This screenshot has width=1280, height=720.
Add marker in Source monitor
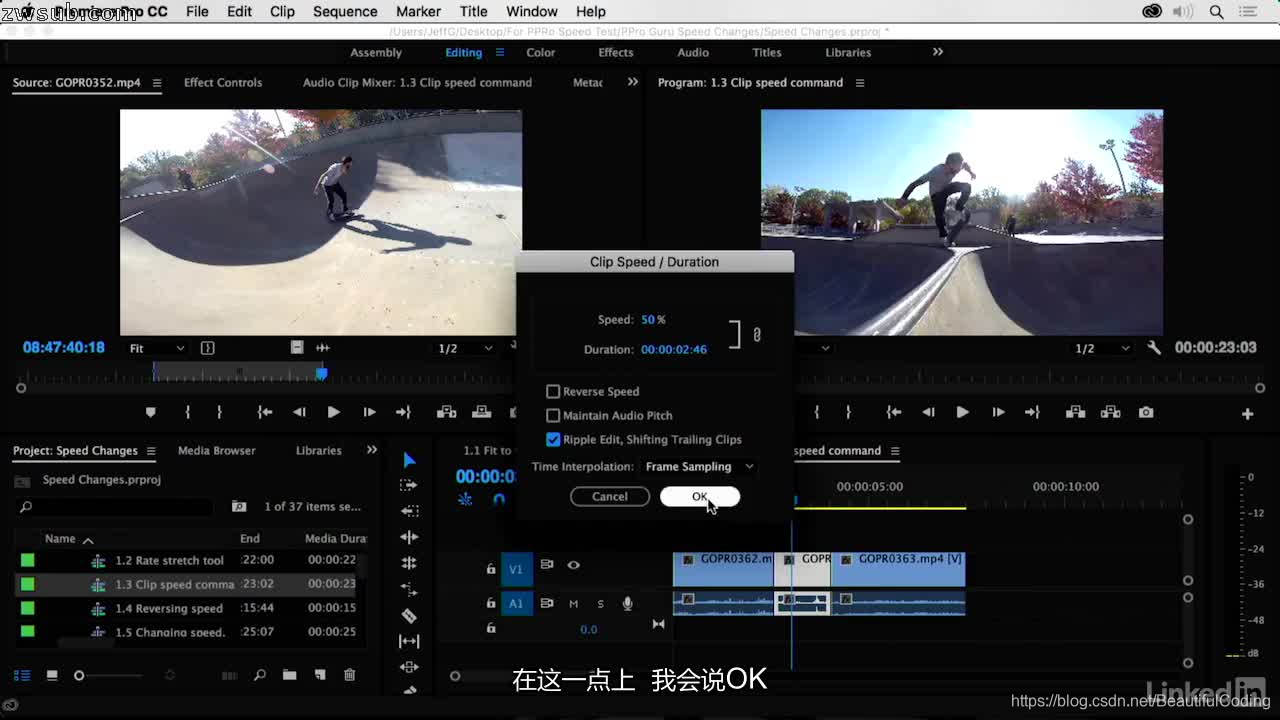click(151, 412)
